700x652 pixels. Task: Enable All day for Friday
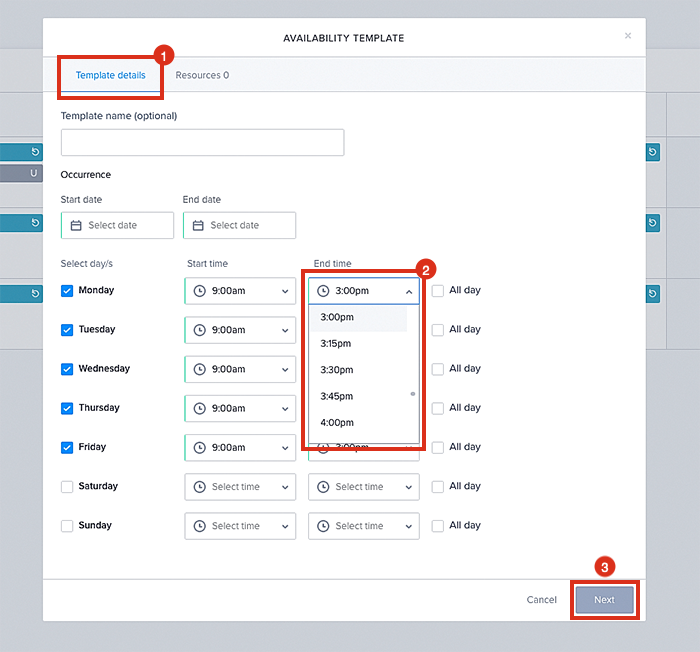[438, 447]
